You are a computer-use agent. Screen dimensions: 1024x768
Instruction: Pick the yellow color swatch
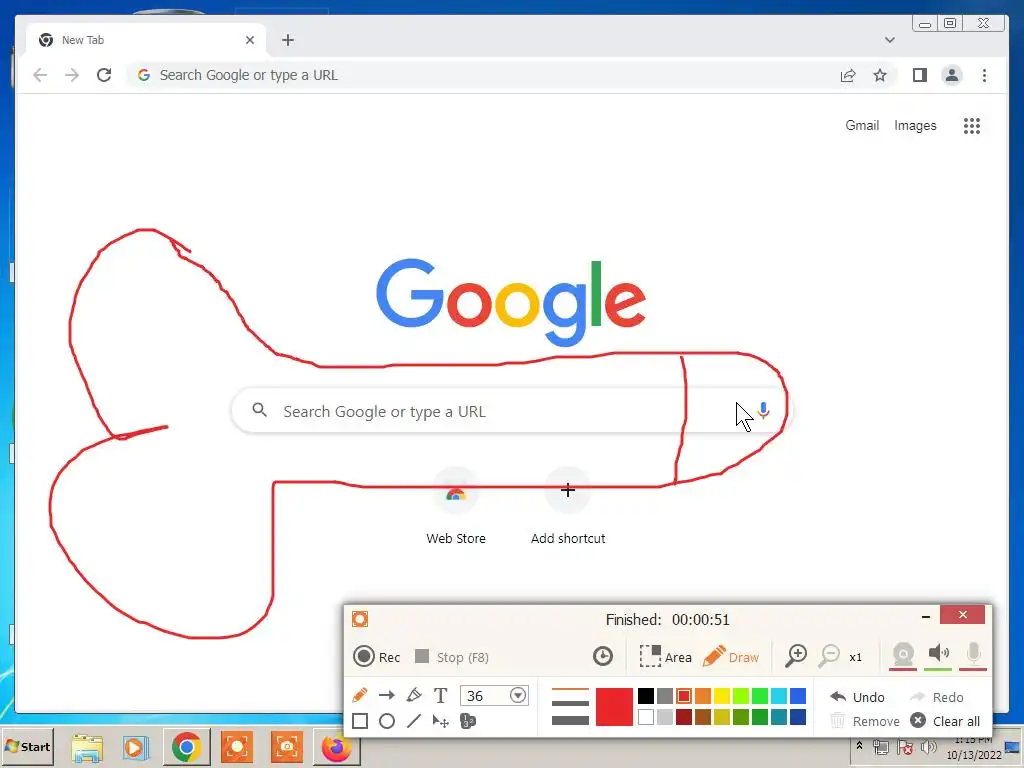[x=722, y=696]
